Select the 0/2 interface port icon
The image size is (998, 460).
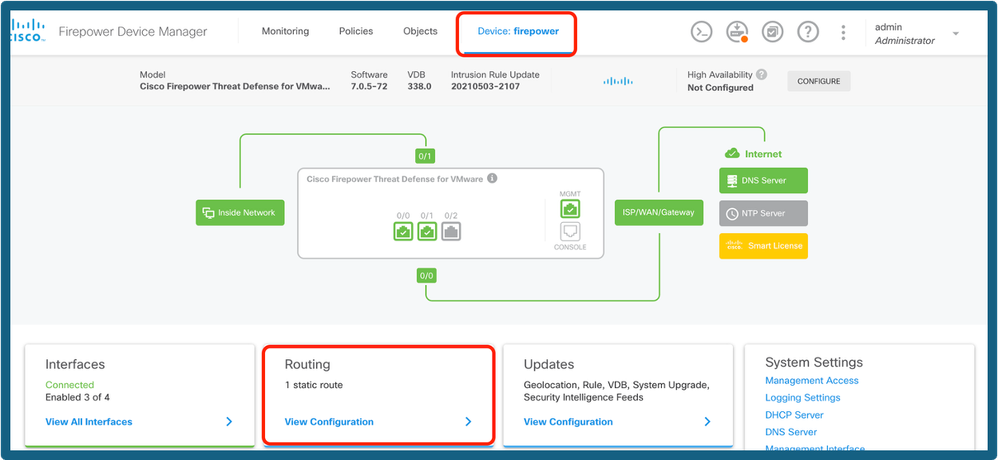pyautogui.click(x=451, y=232)
